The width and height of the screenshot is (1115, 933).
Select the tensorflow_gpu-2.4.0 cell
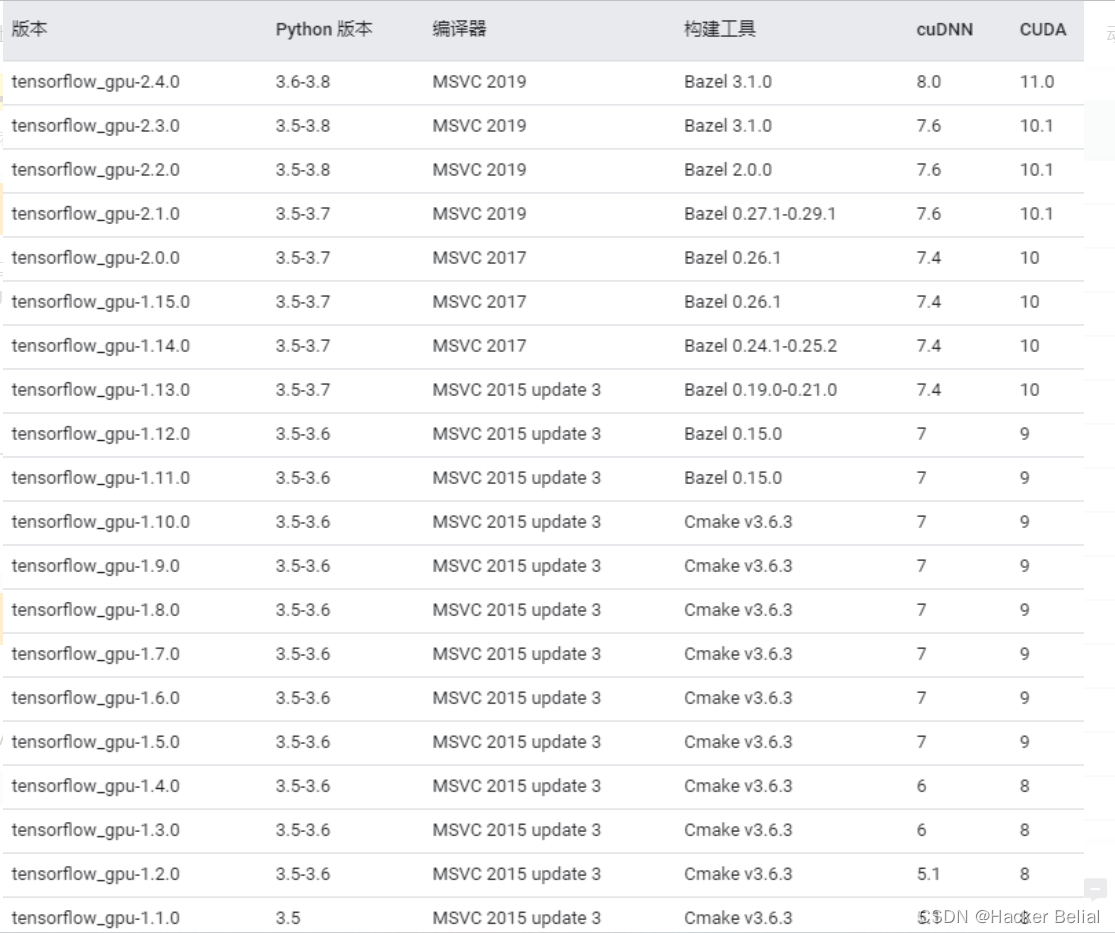[95, 82]
